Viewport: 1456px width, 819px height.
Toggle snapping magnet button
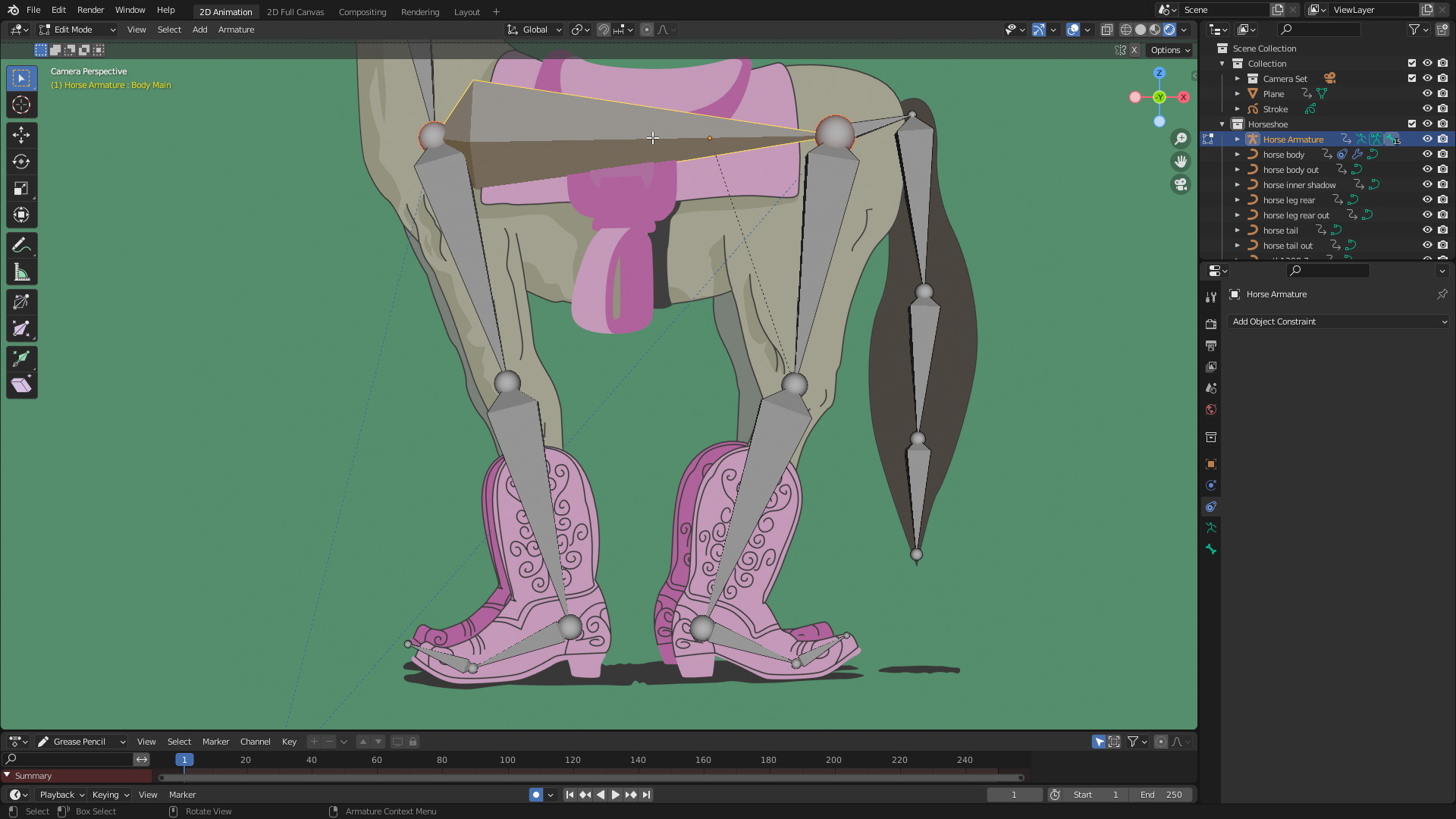click(x=603, y=30)
